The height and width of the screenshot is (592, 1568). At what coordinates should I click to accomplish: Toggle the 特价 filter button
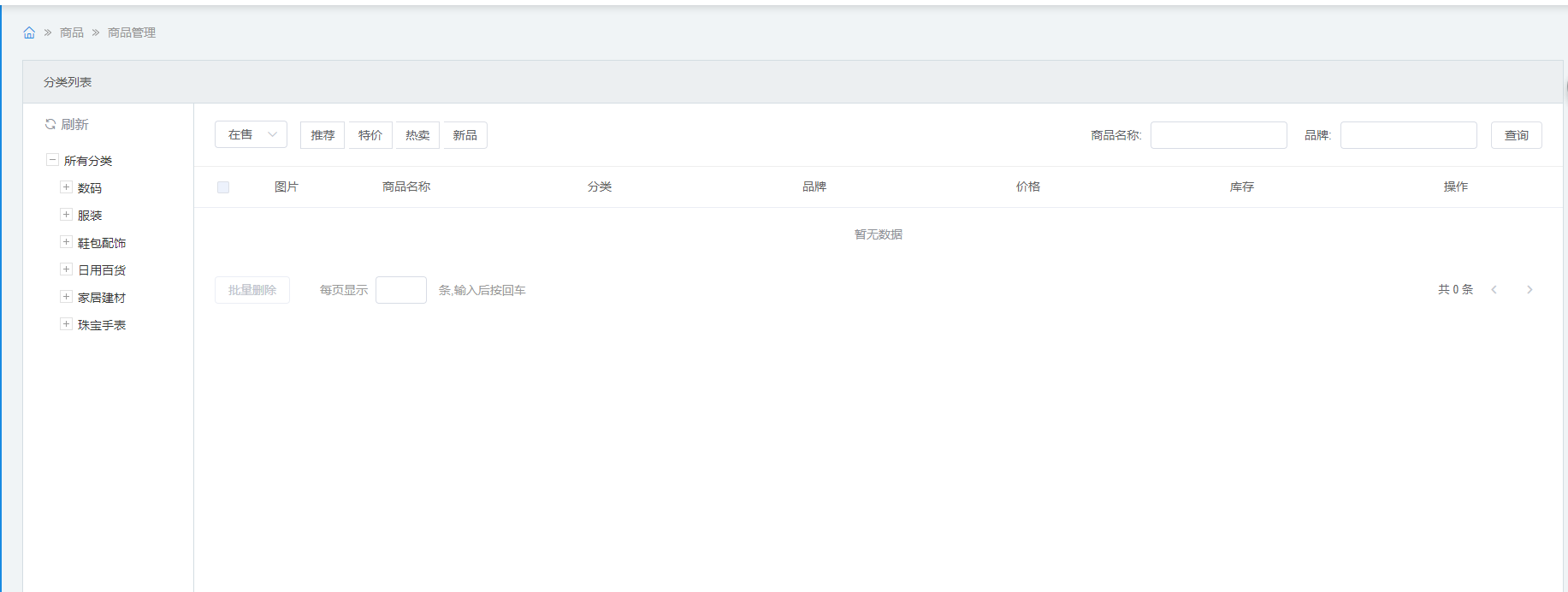(370, 135)
